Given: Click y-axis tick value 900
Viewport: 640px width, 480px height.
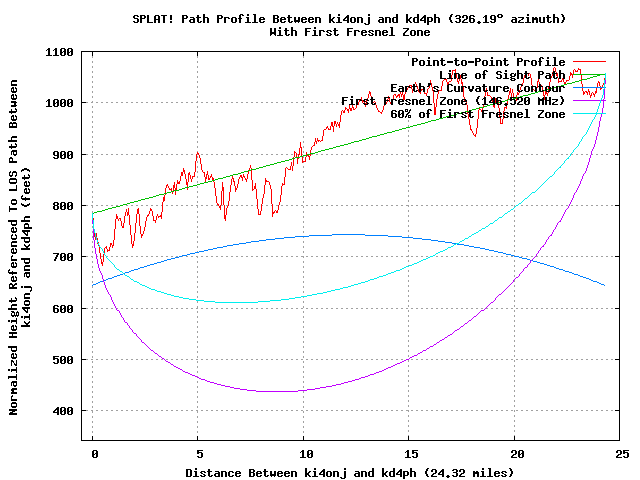Looking at the screenshot, I should (63, 155).
